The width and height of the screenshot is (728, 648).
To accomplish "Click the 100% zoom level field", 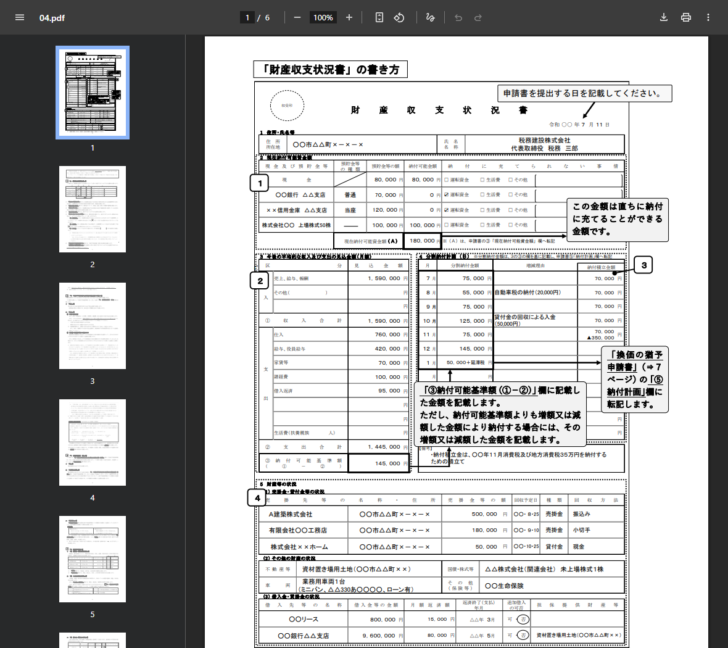I will point(323,18).
